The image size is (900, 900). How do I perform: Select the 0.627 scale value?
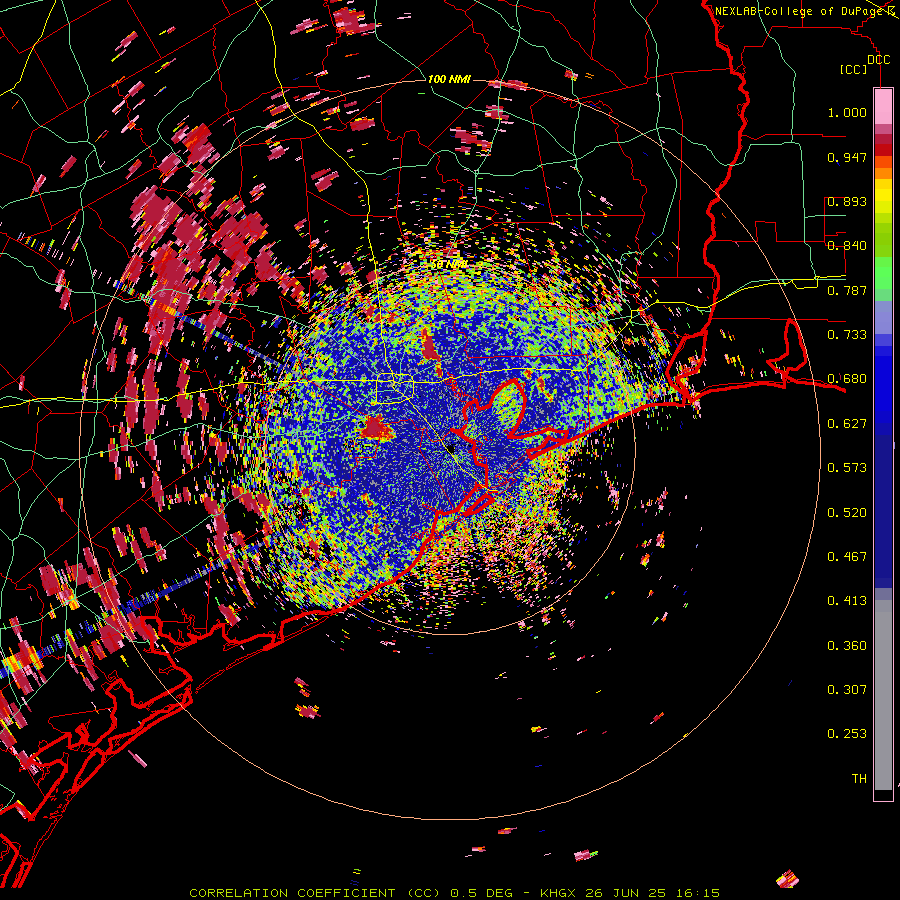tap(847, 424)
